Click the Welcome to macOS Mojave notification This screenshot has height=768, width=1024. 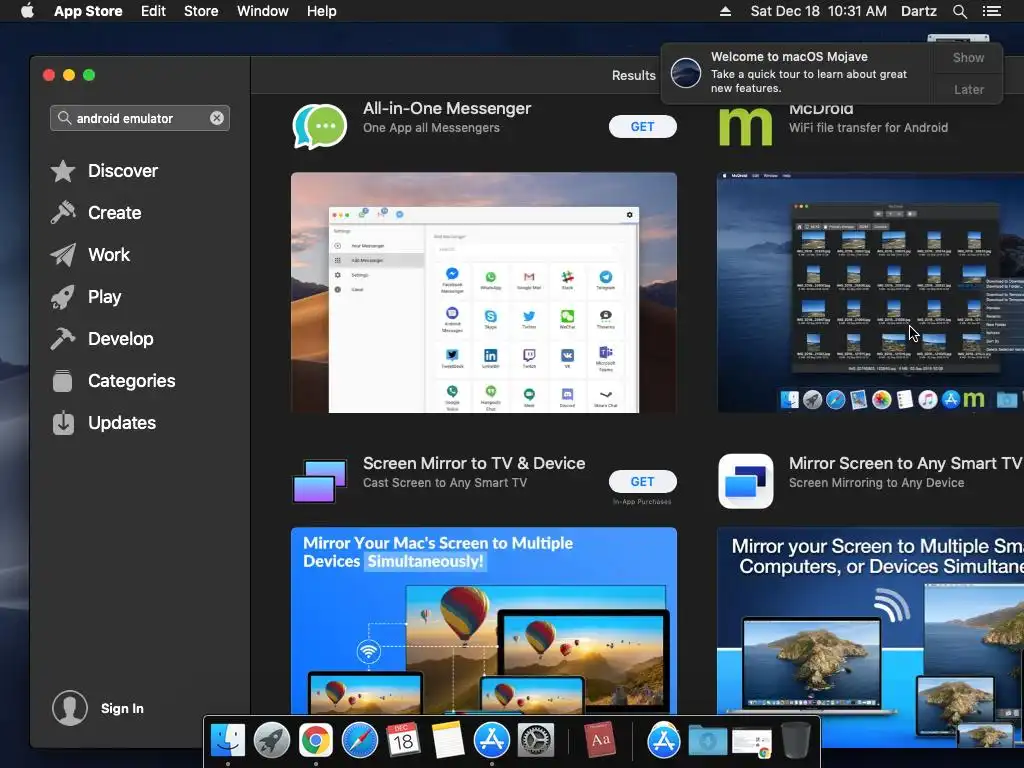797,72
